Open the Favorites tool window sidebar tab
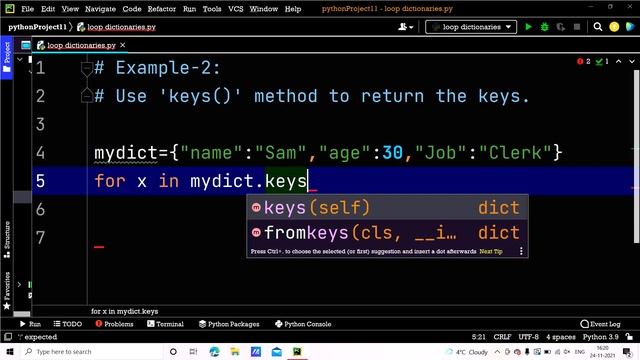The height and width of the screenshot is (360, 640). point(7,291)
